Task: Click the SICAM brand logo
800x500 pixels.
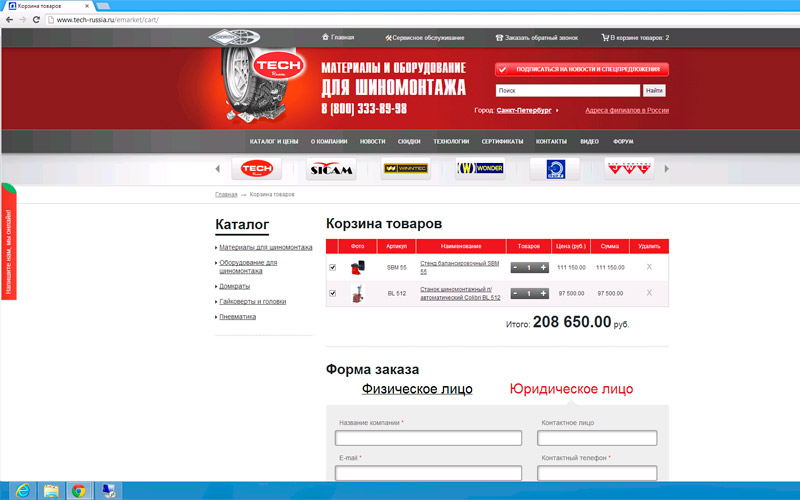Action: coord(331,169)
